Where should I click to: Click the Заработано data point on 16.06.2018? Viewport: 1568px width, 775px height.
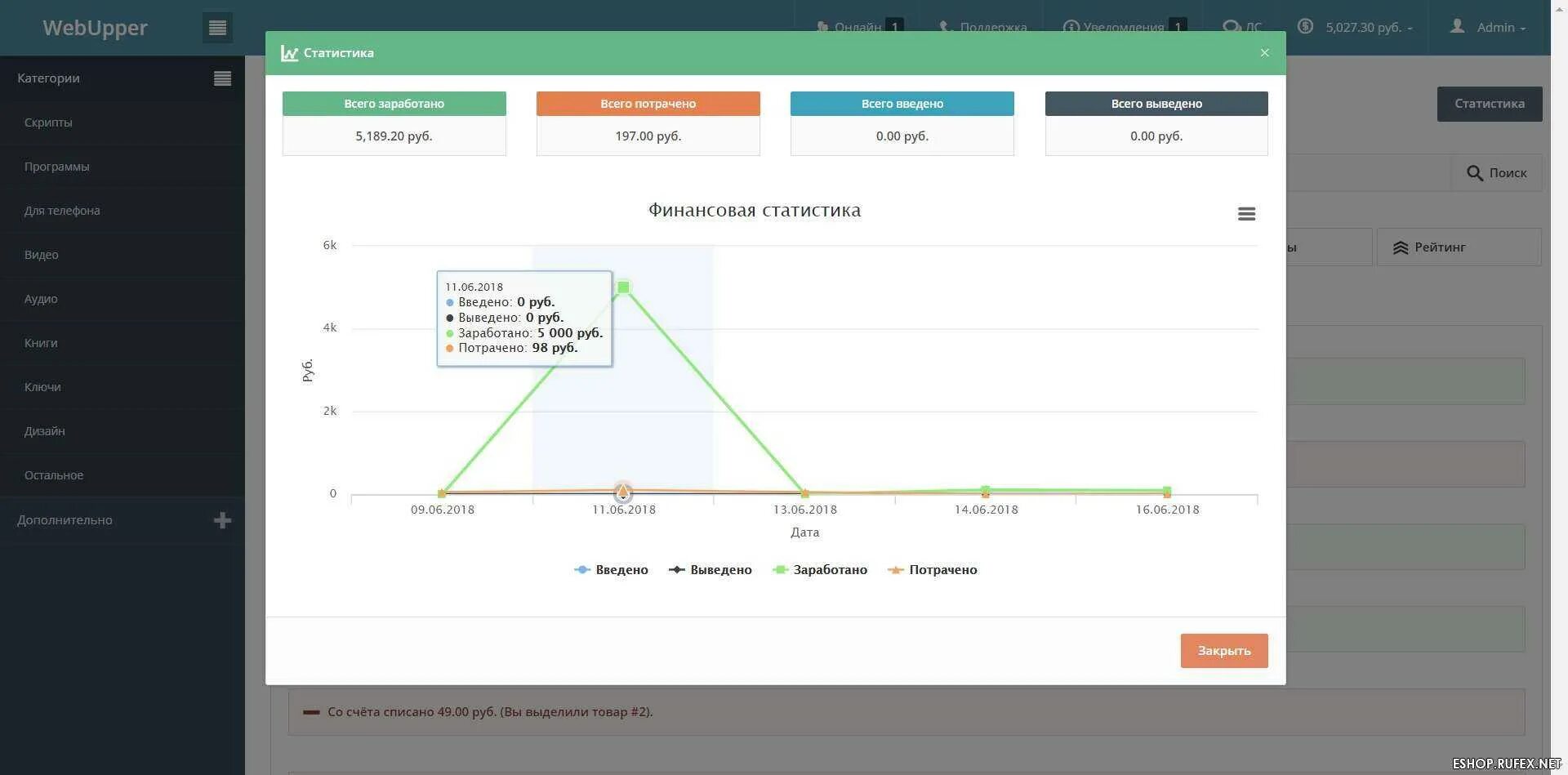click(1167, 491)
